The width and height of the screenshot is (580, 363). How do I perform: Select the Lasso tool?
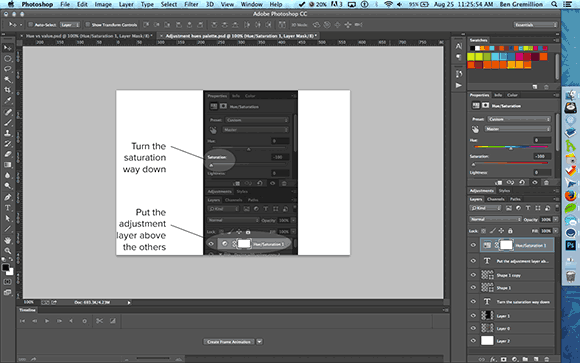click(7, 69)
